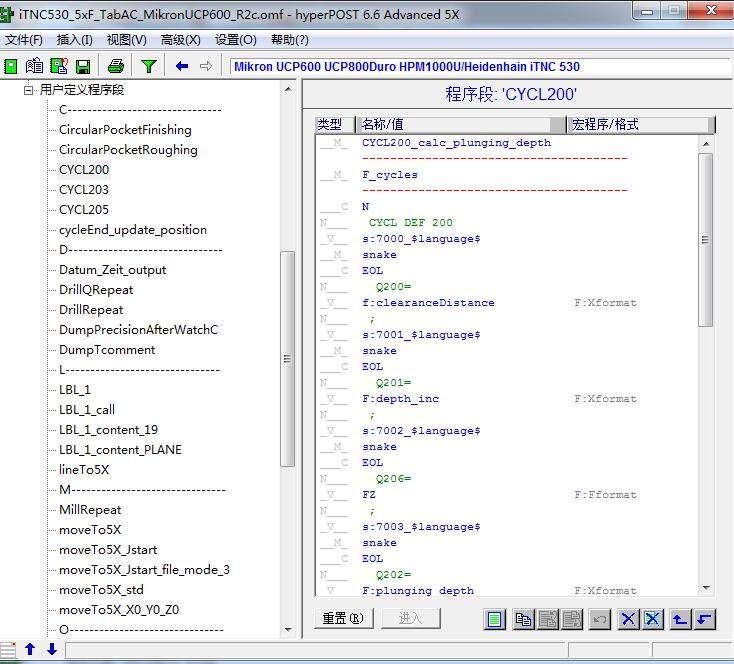Image resolution: width=734 pixels, height=664 pixels.
Task: Select cycleEnd_update_position tree item
Action: tap(133, 230)
